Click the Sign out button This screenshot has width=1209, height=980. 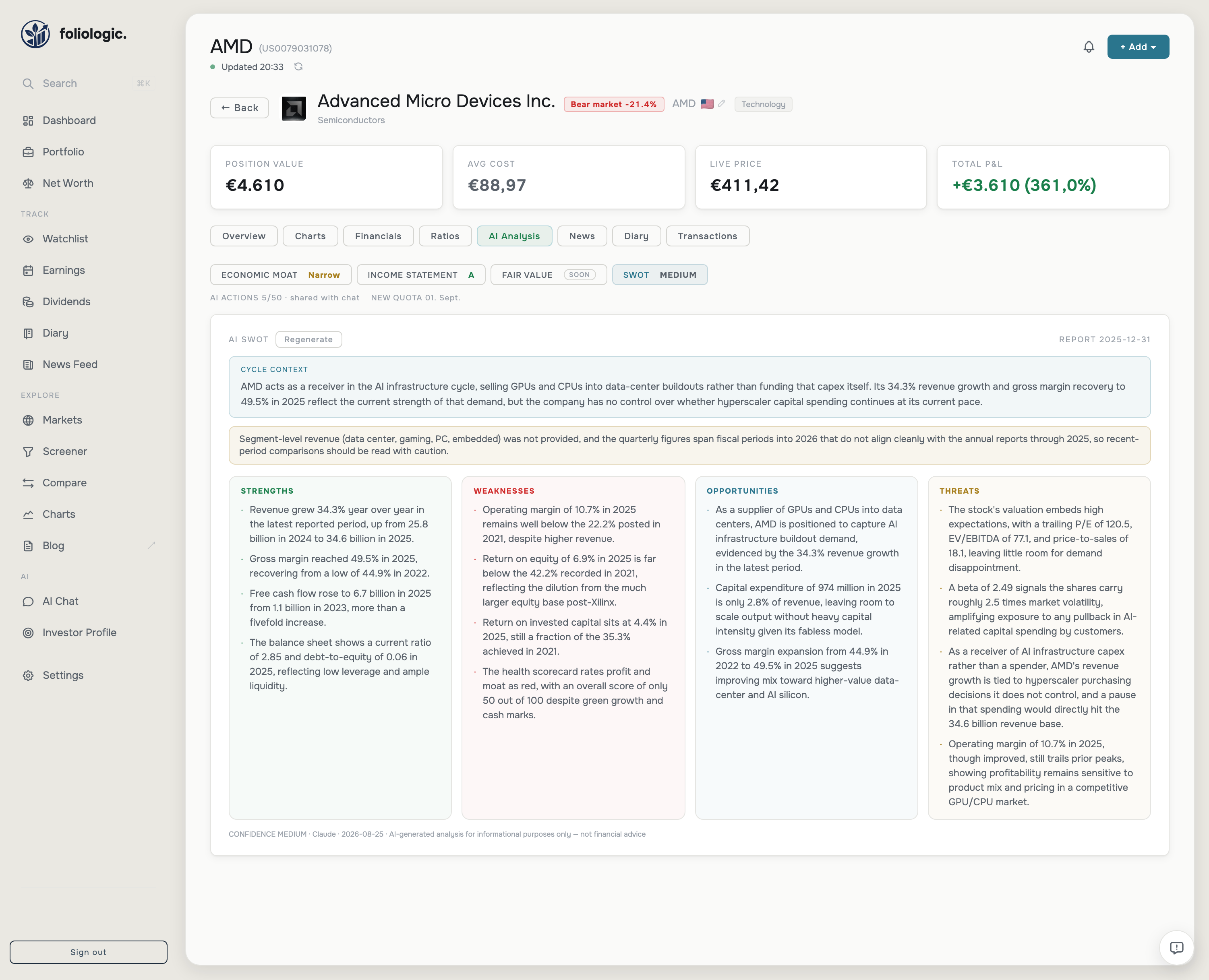[88, 952]
